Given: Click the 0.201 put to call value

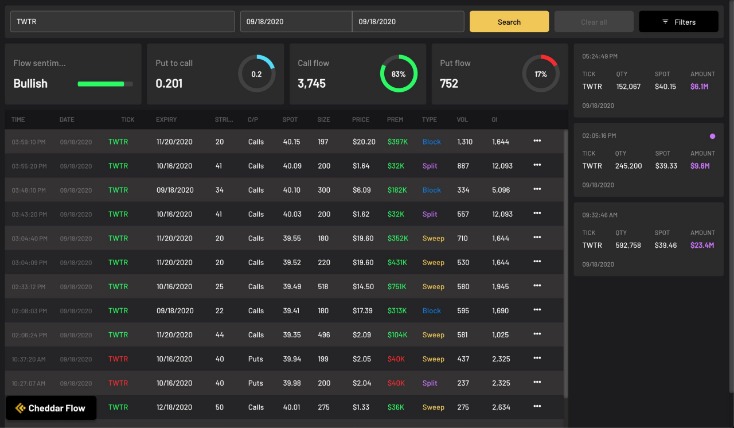Looking at the screenshot, I should tap(169, 83).
